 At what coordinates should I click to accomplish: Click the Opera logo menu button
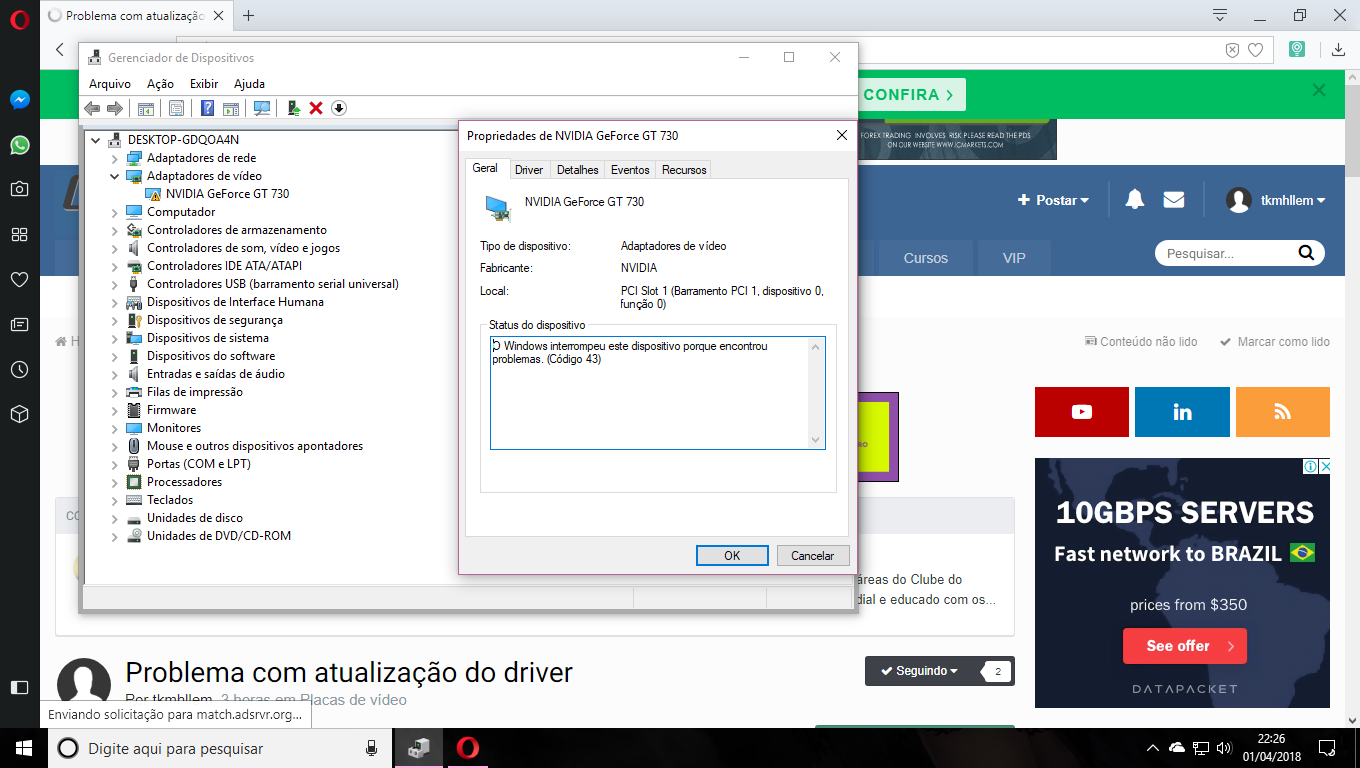(x=19, y=19)
